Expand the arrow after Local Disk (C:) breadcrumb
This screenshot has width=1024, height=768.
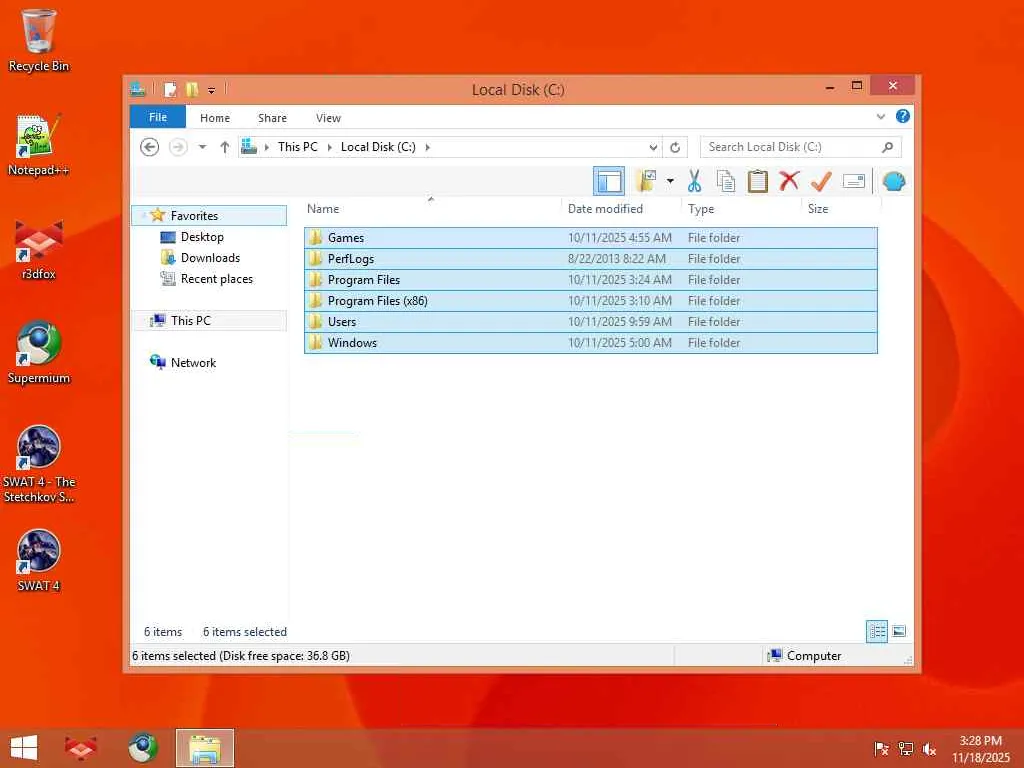(x=428, y=148)
